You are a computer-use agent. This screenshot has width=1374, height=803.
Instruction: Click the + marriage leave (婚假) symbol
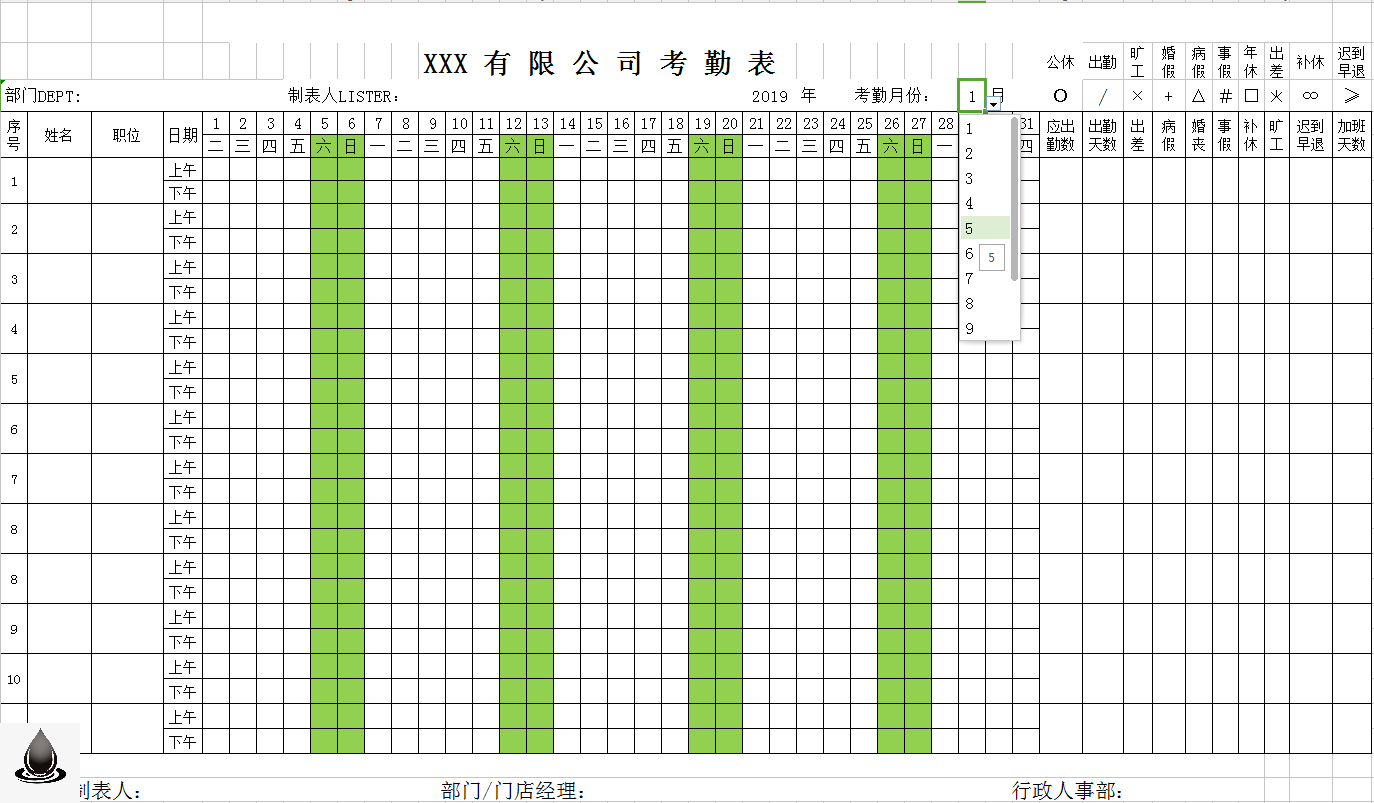click(1168, 95)
